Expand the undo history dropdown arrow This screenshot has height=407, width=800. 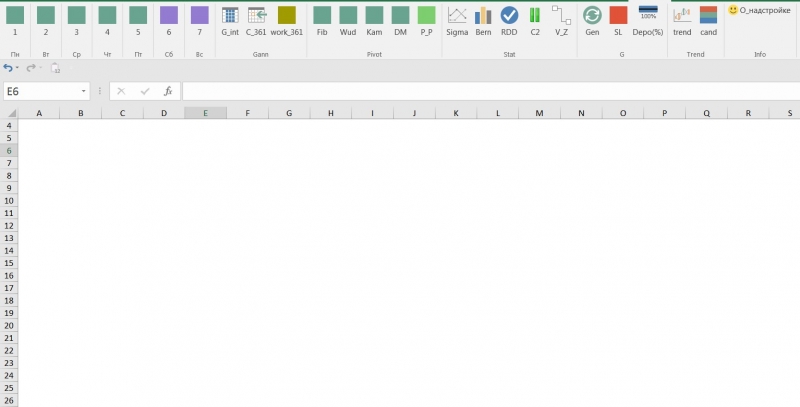coord(17,68)
